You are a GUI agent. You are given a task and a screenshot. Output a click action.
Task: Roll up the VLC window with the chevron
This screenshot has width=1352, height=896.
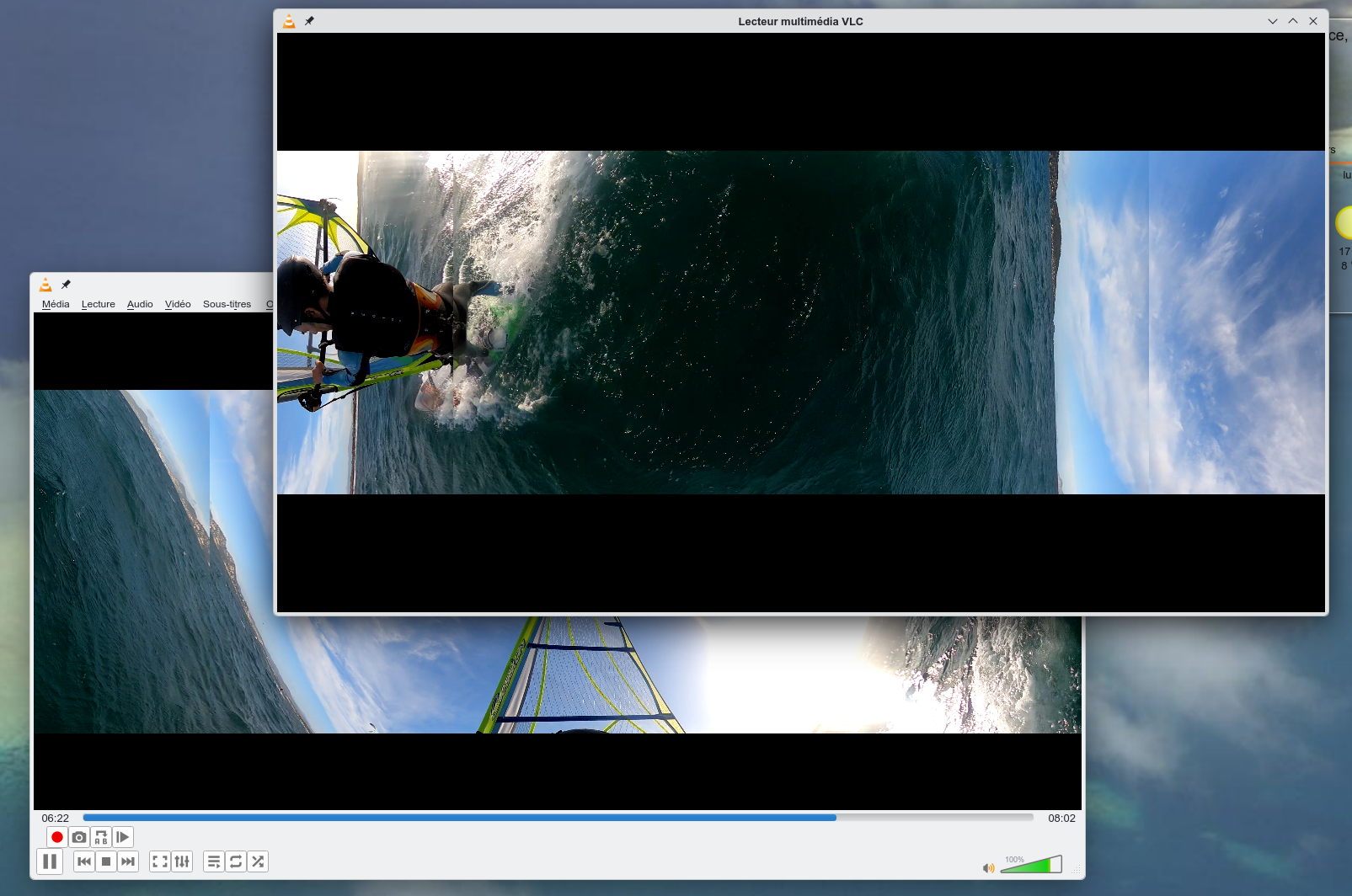1291,21
